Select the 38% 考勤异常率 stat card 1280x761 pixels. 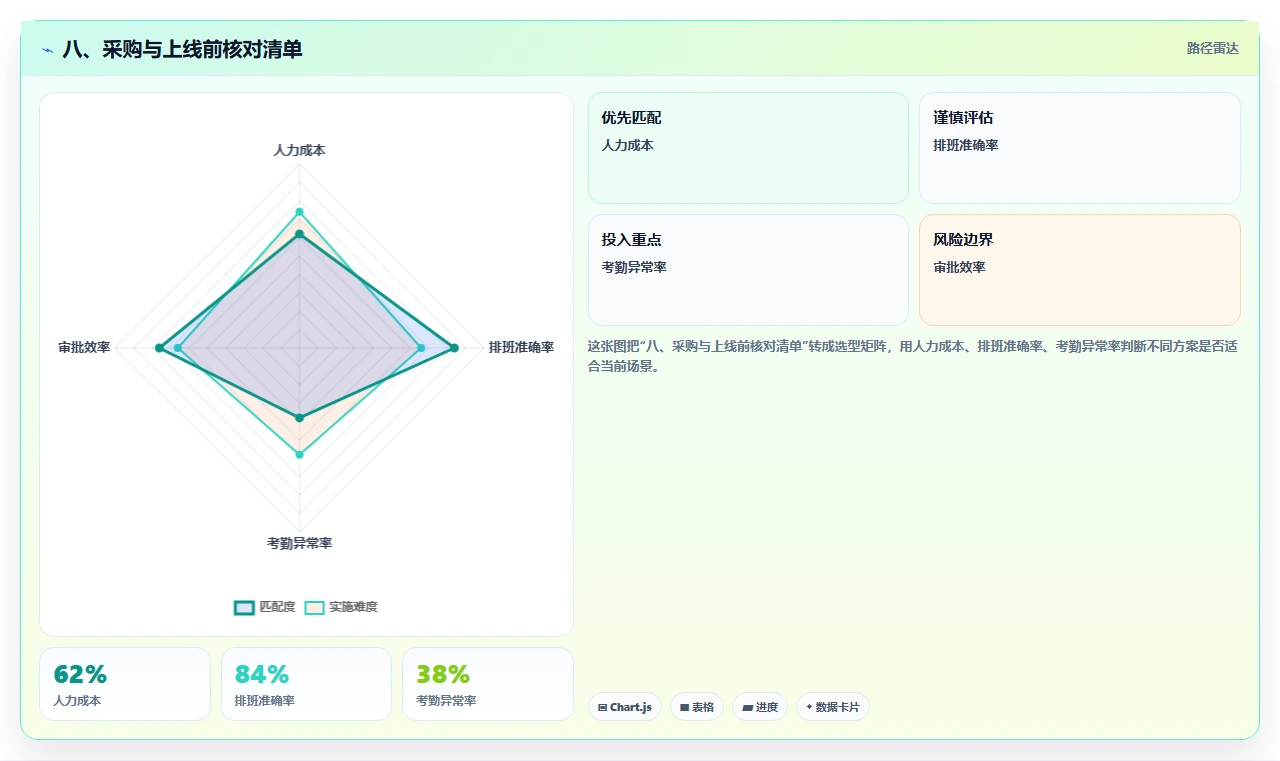[x=488, y=684]
